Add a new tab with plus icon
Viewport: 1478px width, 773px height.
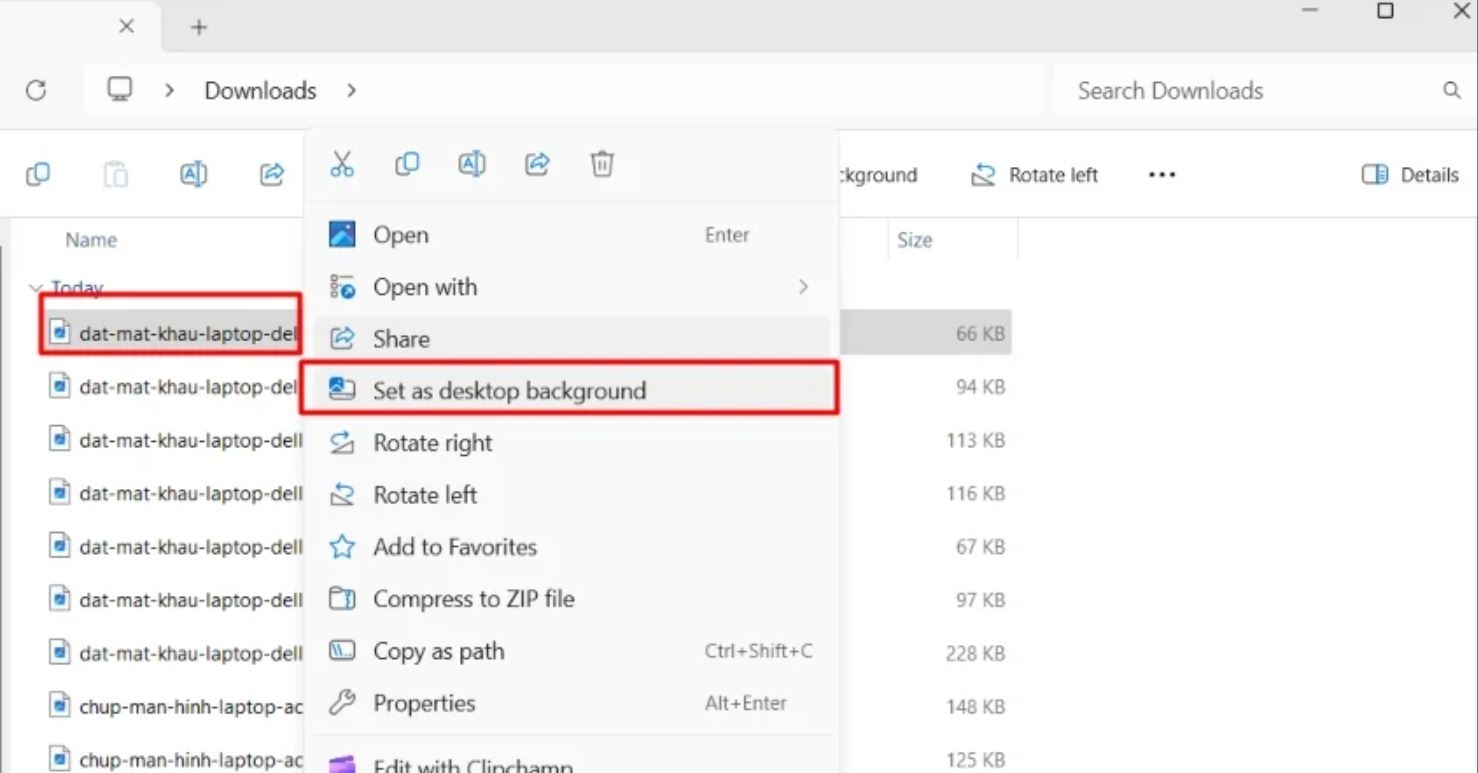point(199,27)
